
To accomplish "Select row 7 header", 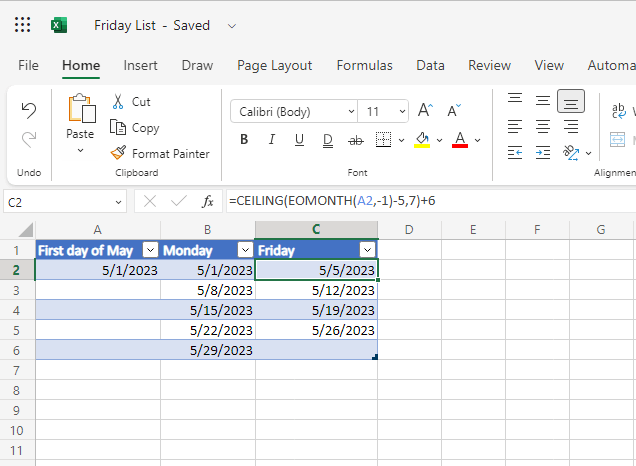I will [x=17, y=370].
